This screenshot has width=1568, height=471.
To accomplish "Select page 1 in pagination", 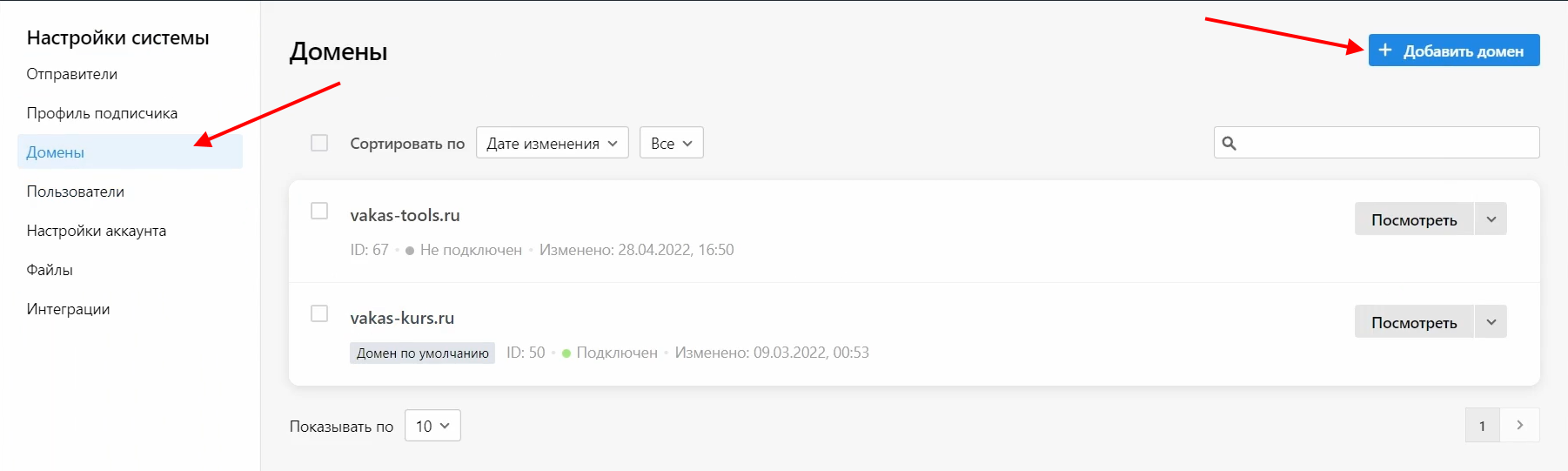I will pyautogui.click(x=1482, y=426).
